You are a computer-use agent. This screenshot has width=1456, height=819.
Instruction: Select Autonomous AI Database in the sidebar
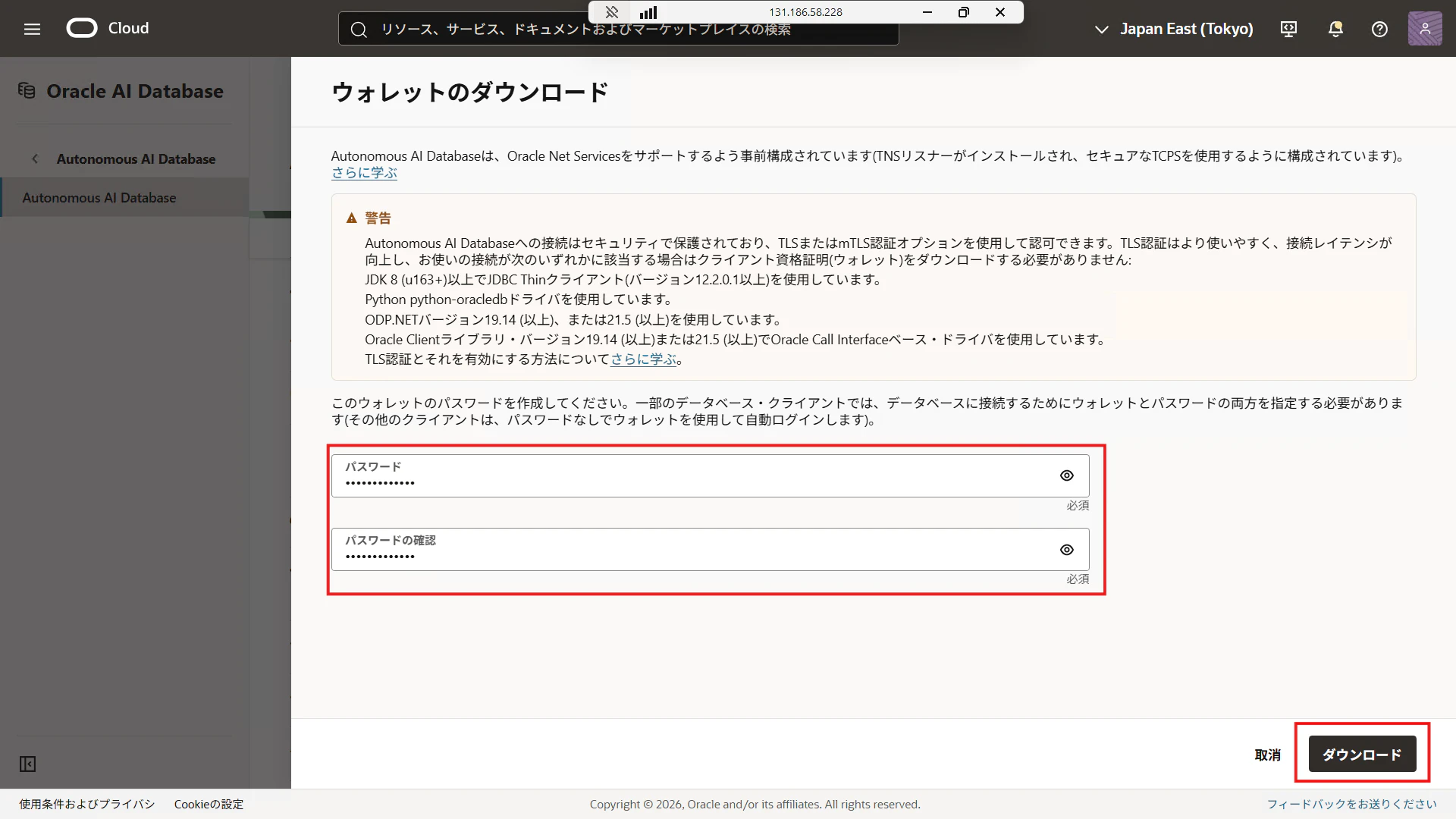[124, 197]
